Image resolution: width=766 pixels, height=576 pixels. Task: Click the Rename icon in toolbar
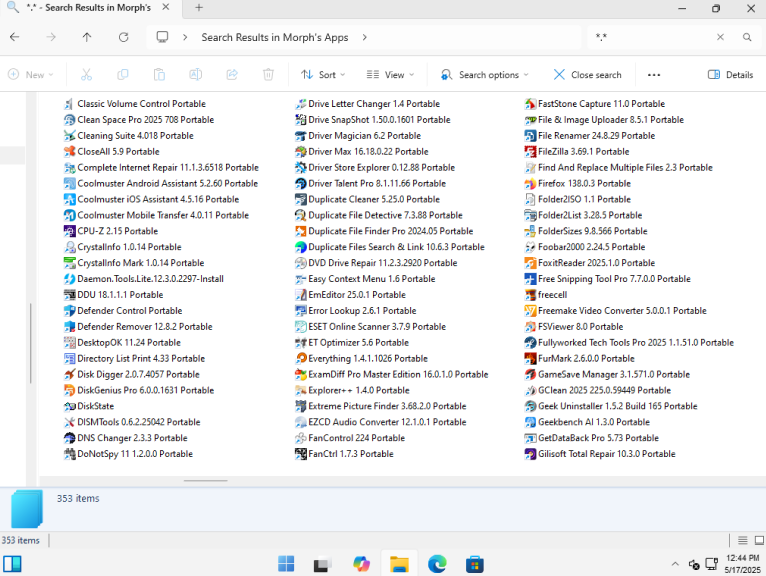click(195, 75)
